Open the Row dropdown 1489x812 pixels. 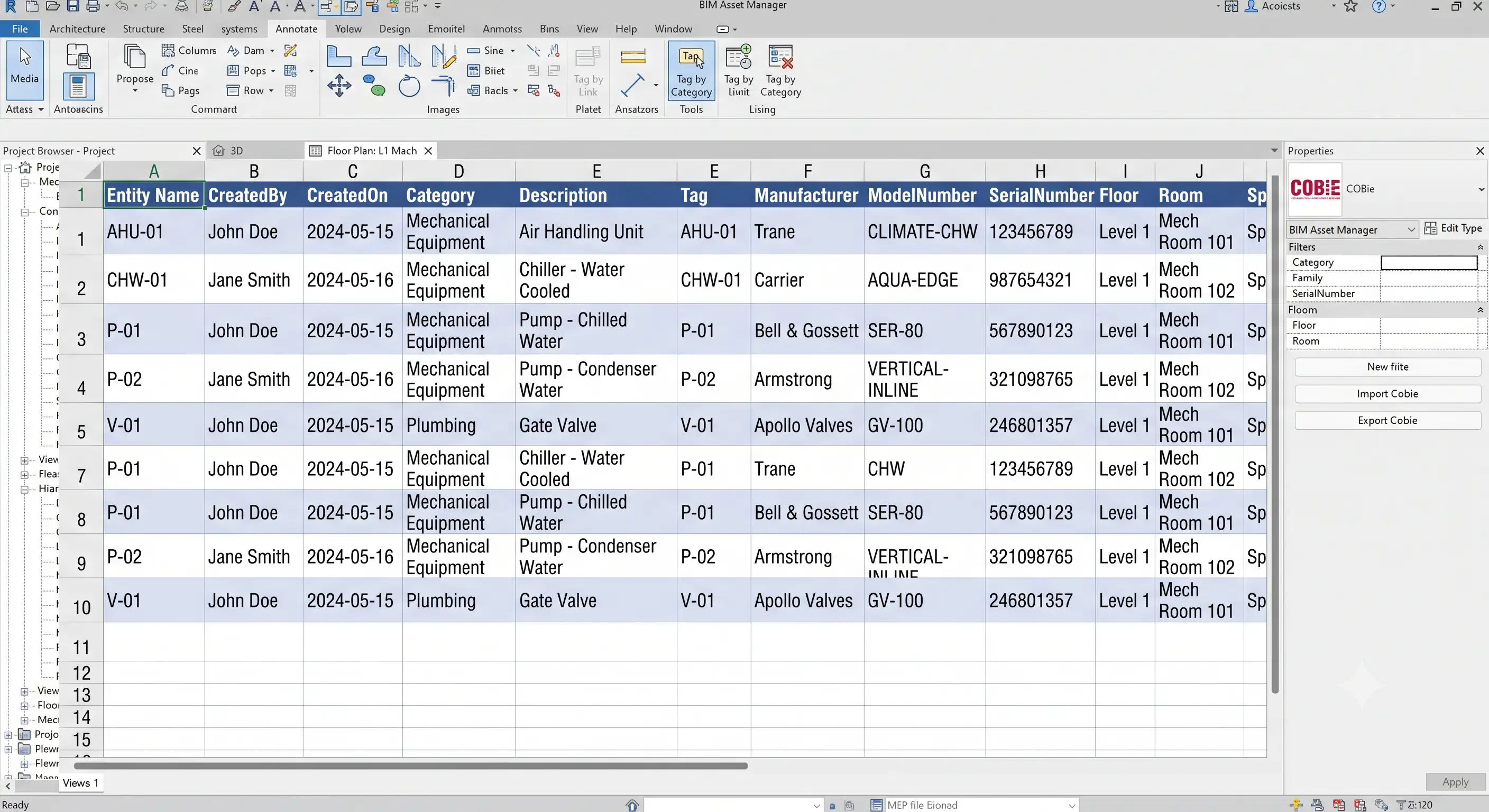[271, 91]
